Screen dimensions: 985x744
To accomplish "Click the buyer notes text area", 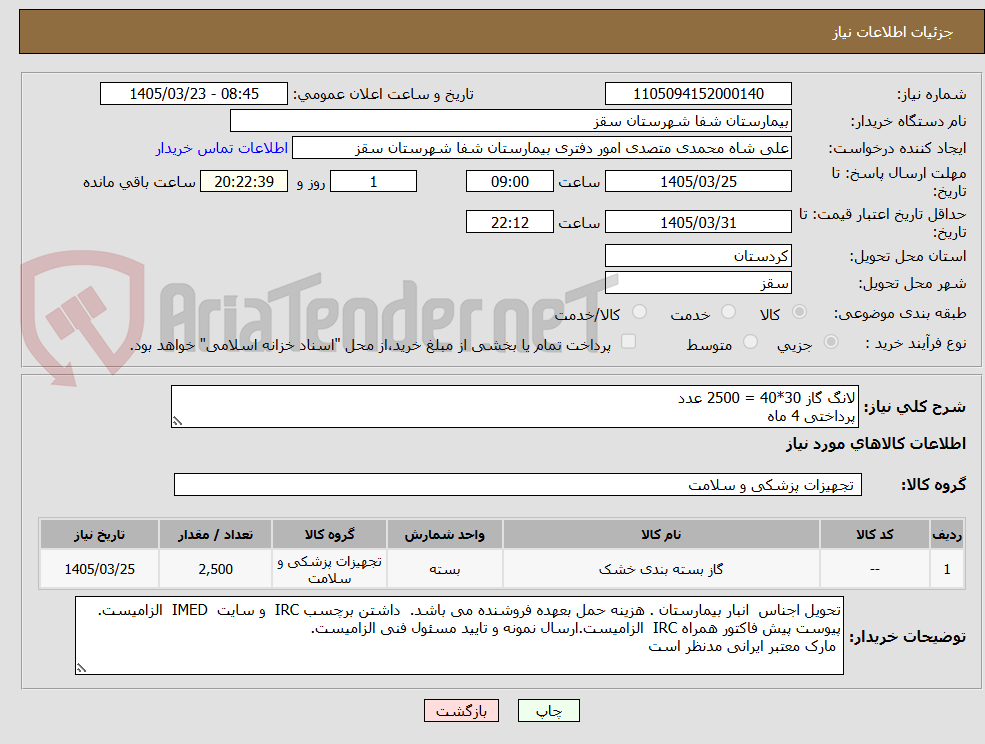I will pos(459,635).
